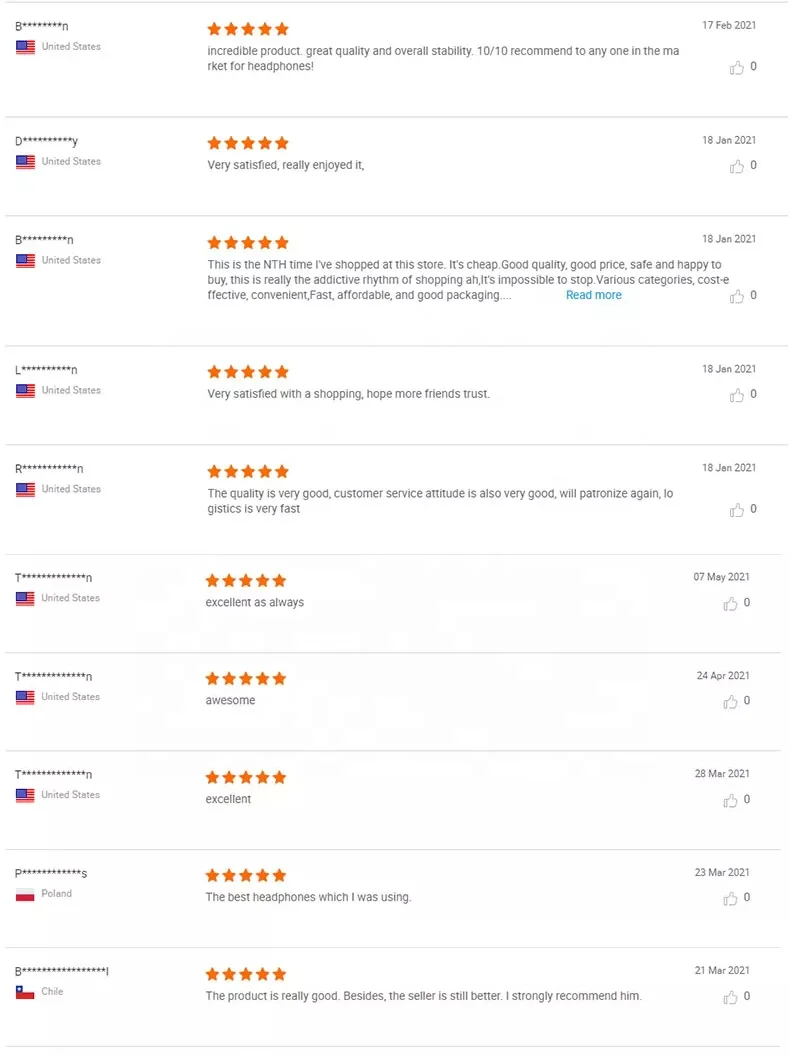Click the Chile flag icon
790x1057 pixels.
tap(26, 992)
